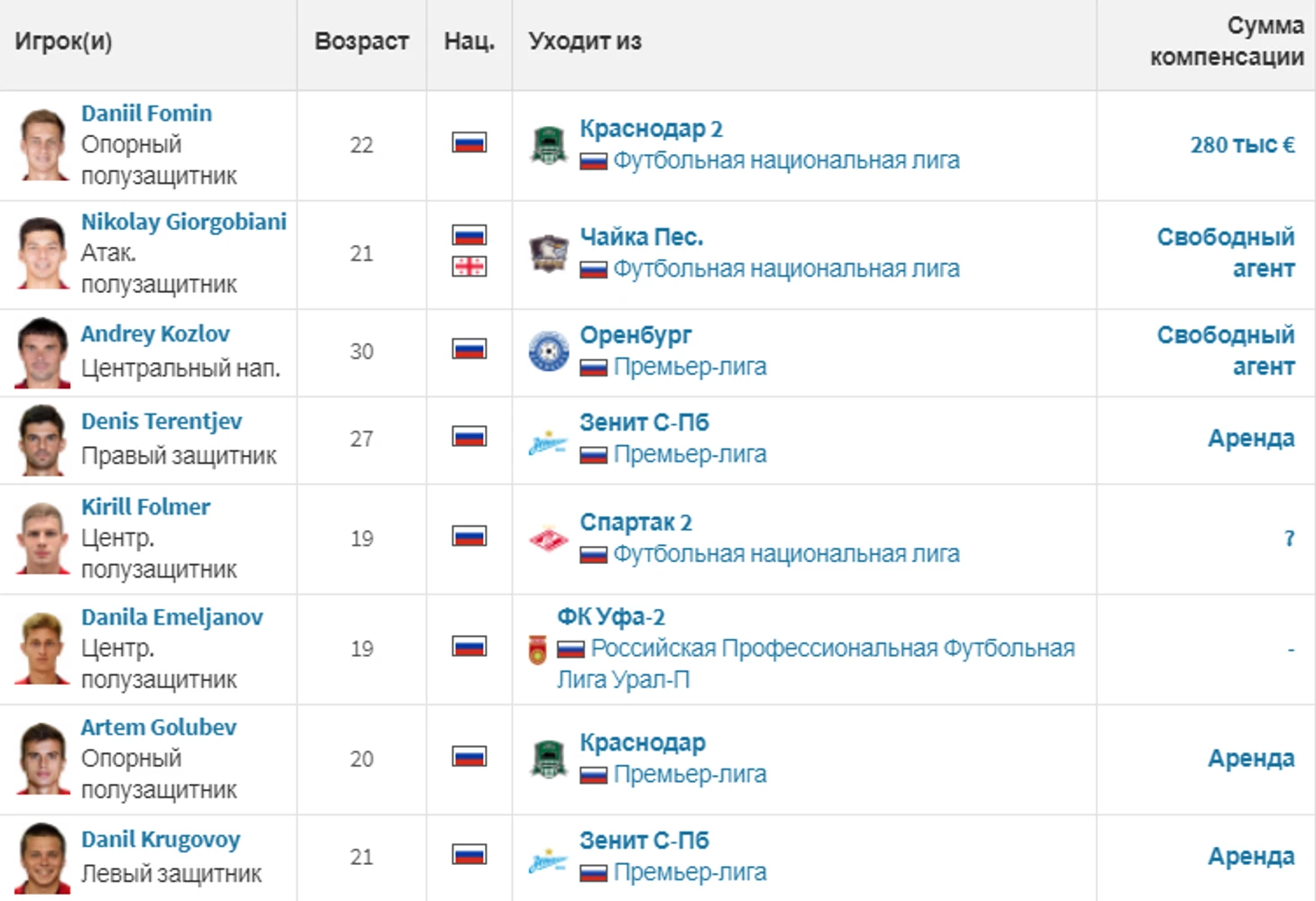Click the 280 тыс € transfer fee
Screen dimensions: 1316x901
1242,145
